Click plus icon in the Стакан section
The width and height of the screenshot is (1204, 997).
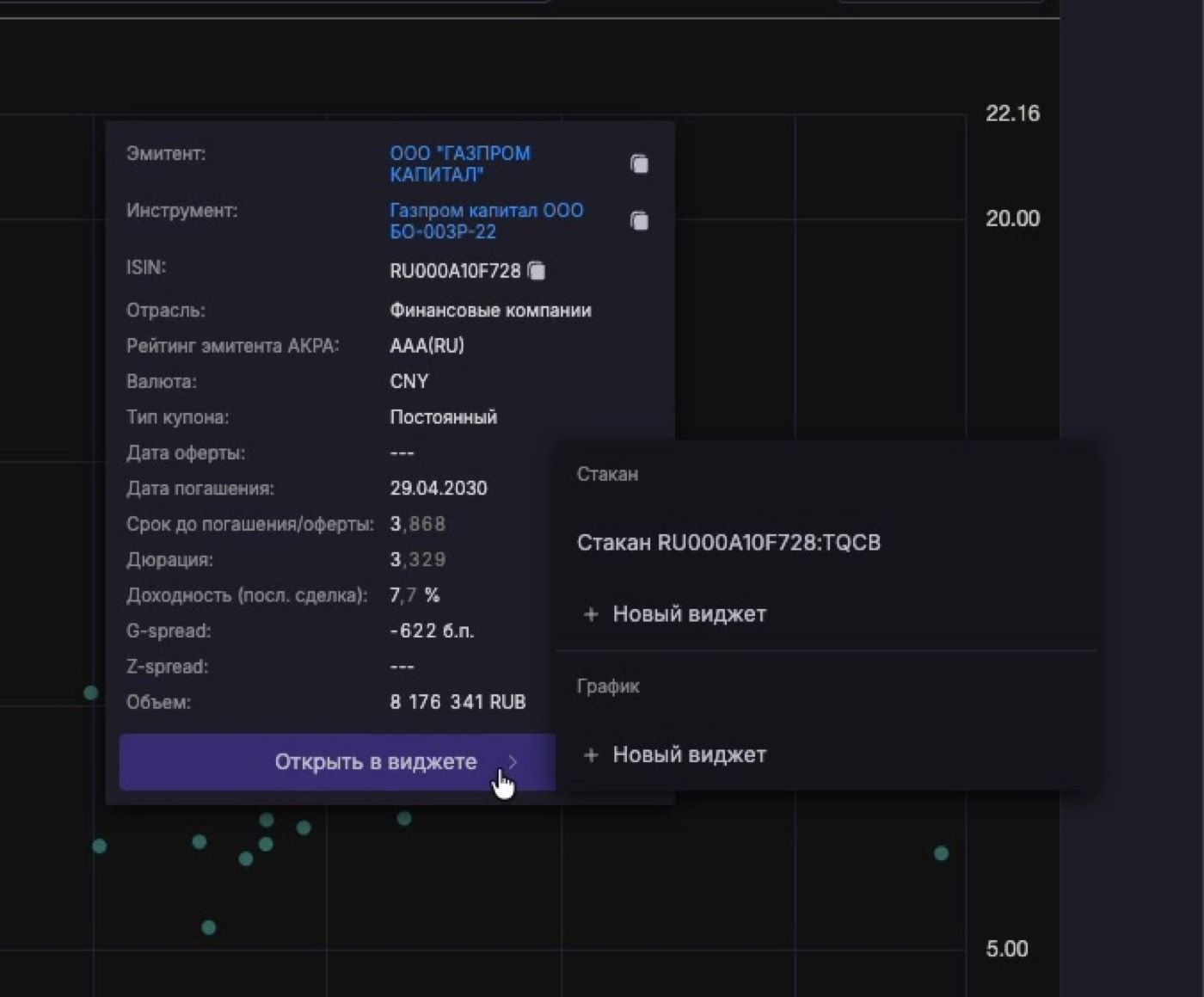591,614
